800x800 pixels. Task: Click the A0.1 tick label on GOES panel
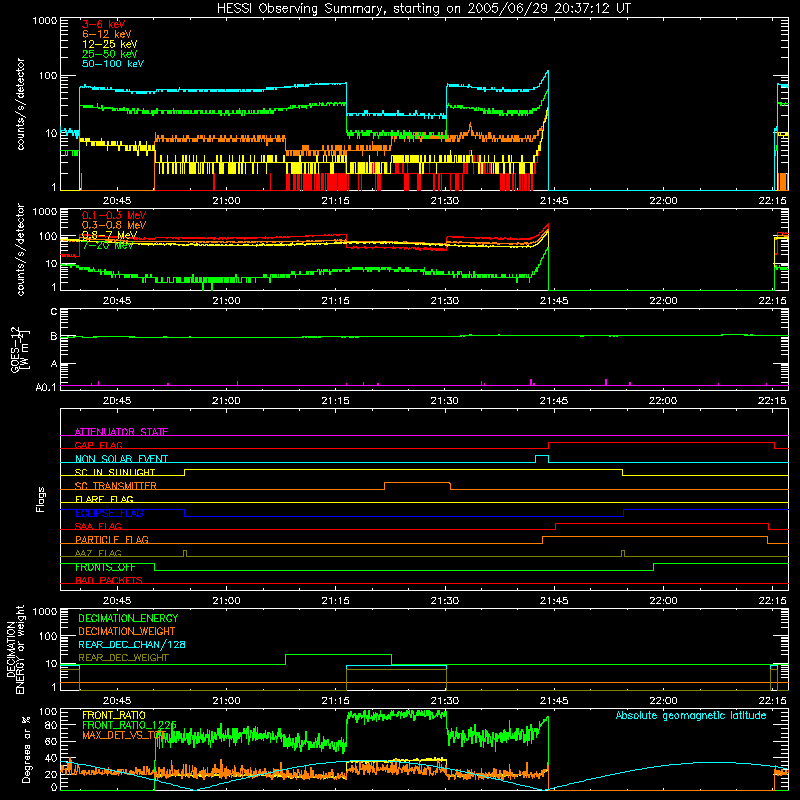click(46, 388)
